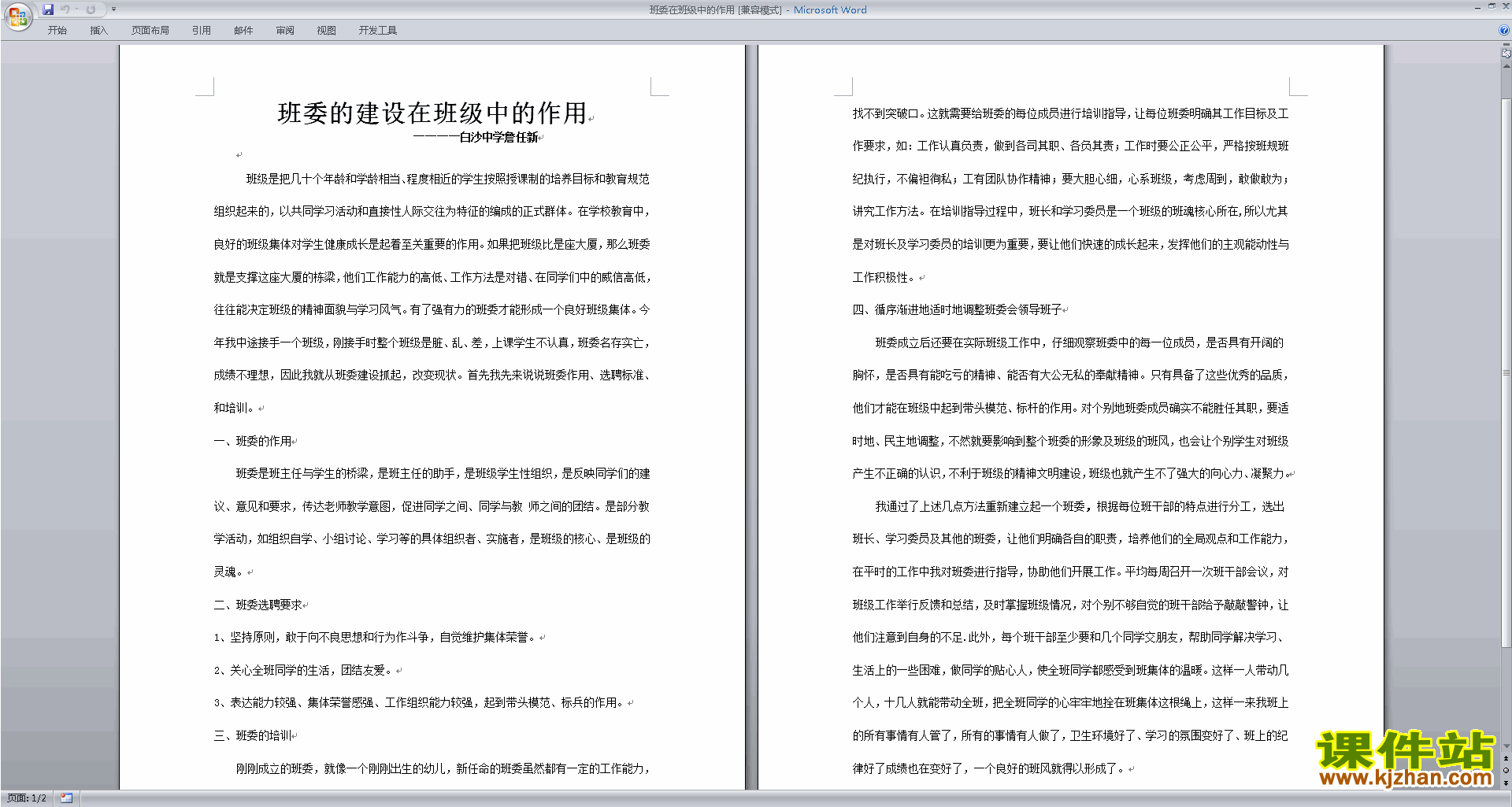Viewport: 1512px width, 807px height.
Task: Click scroll-down arrow of vertical scrollbar
Action: click(1506, 746)
